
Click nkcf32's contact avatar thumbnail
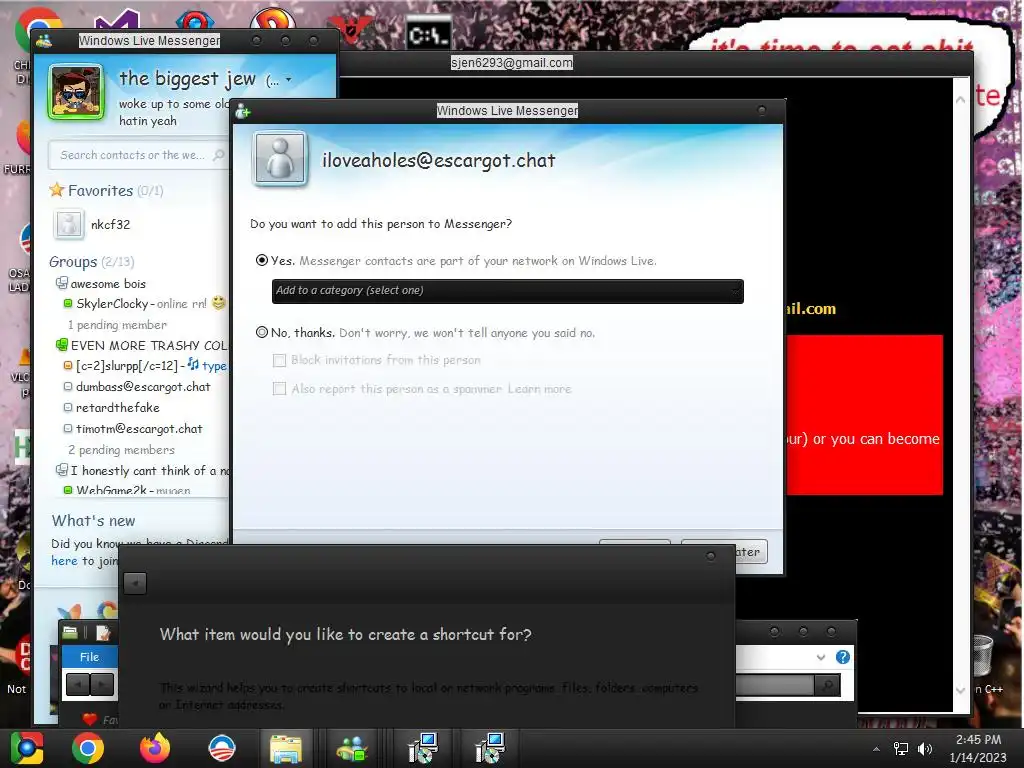point(69,224)
